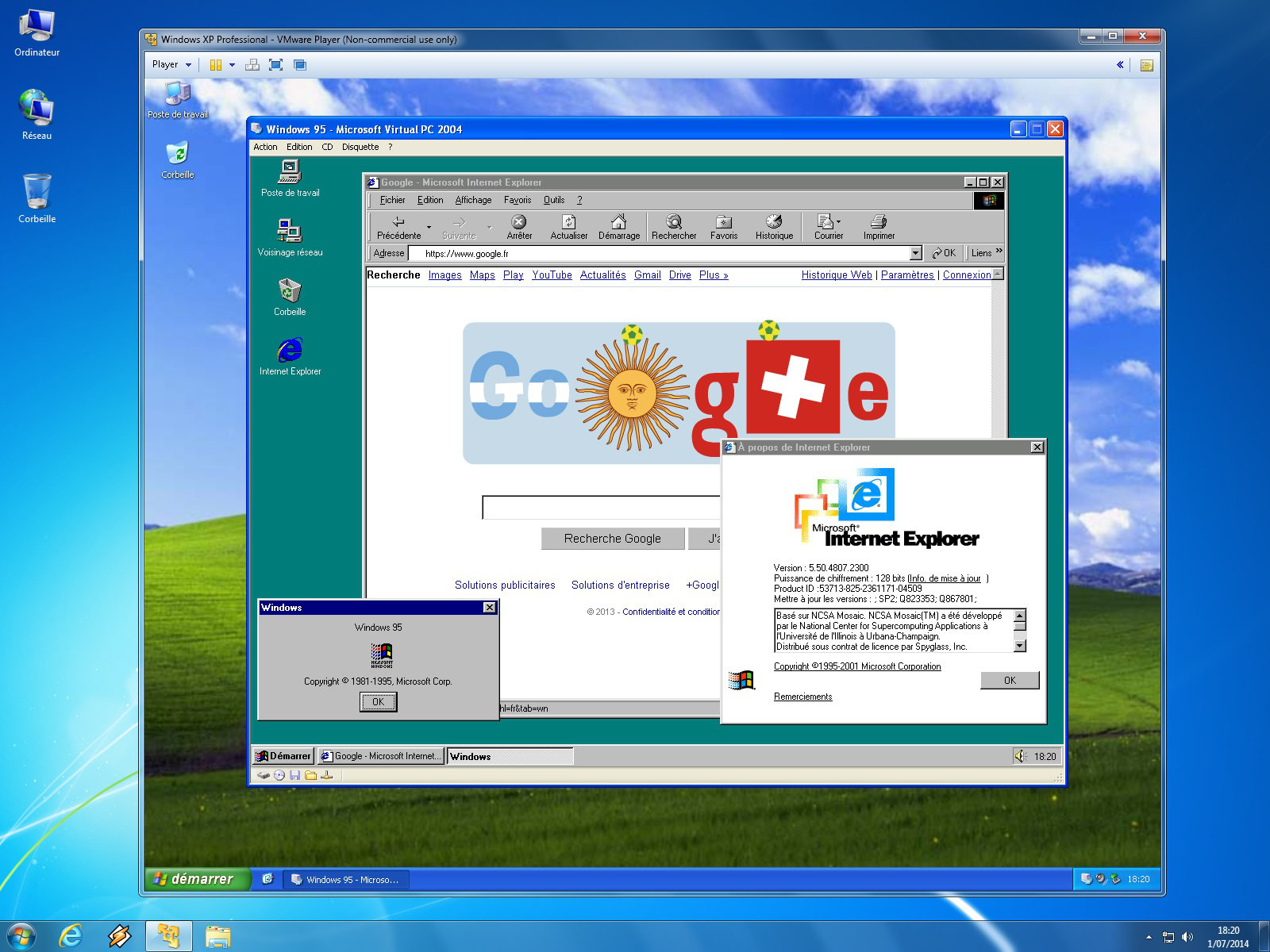Expand Google's "Plus »" link
Viewport: 1270px width, 952px height.
714,275
